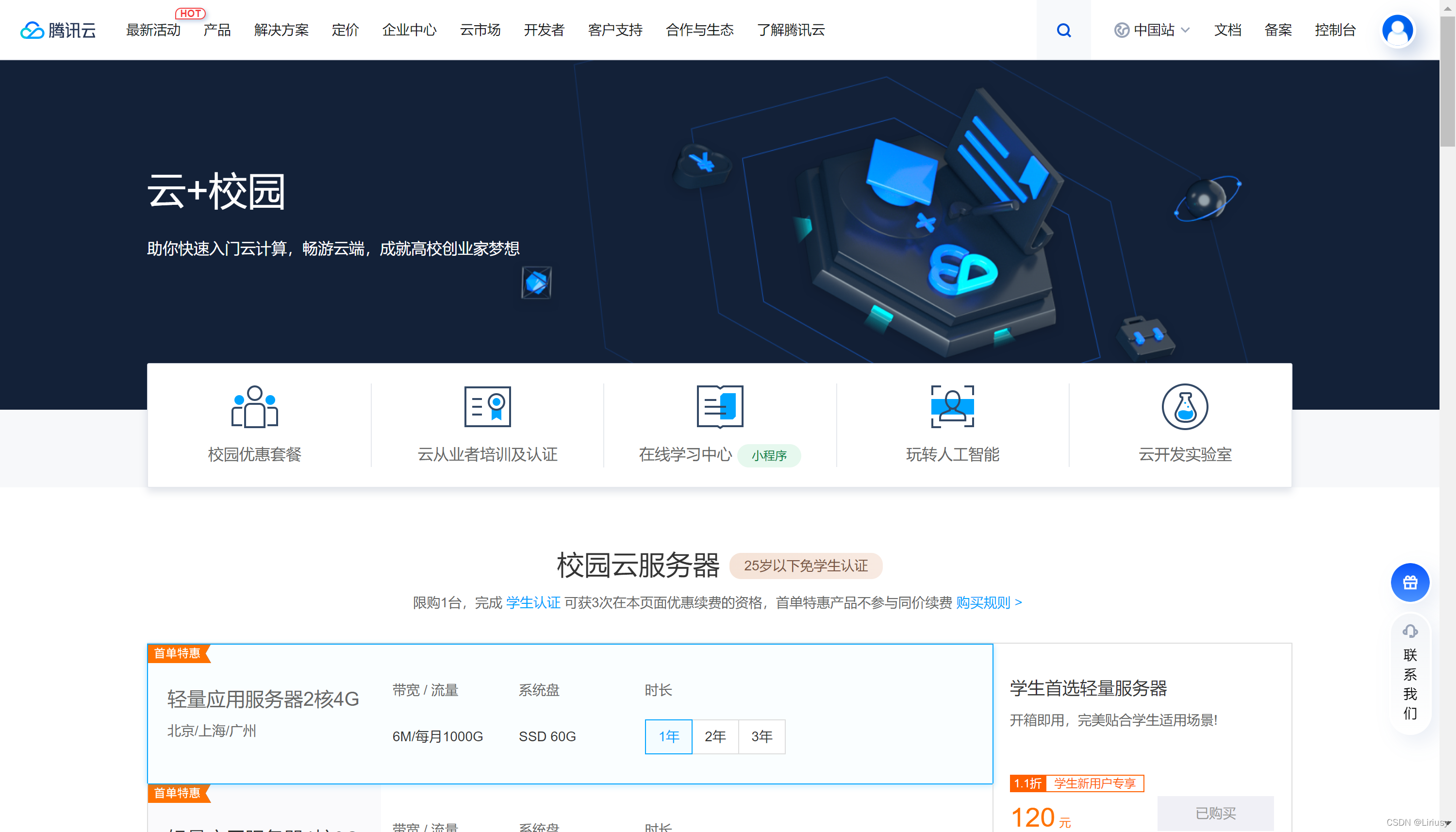Click the HOT badge on 最新活动
Viewport: 1456px width, 832px height.
pos(190,13)
